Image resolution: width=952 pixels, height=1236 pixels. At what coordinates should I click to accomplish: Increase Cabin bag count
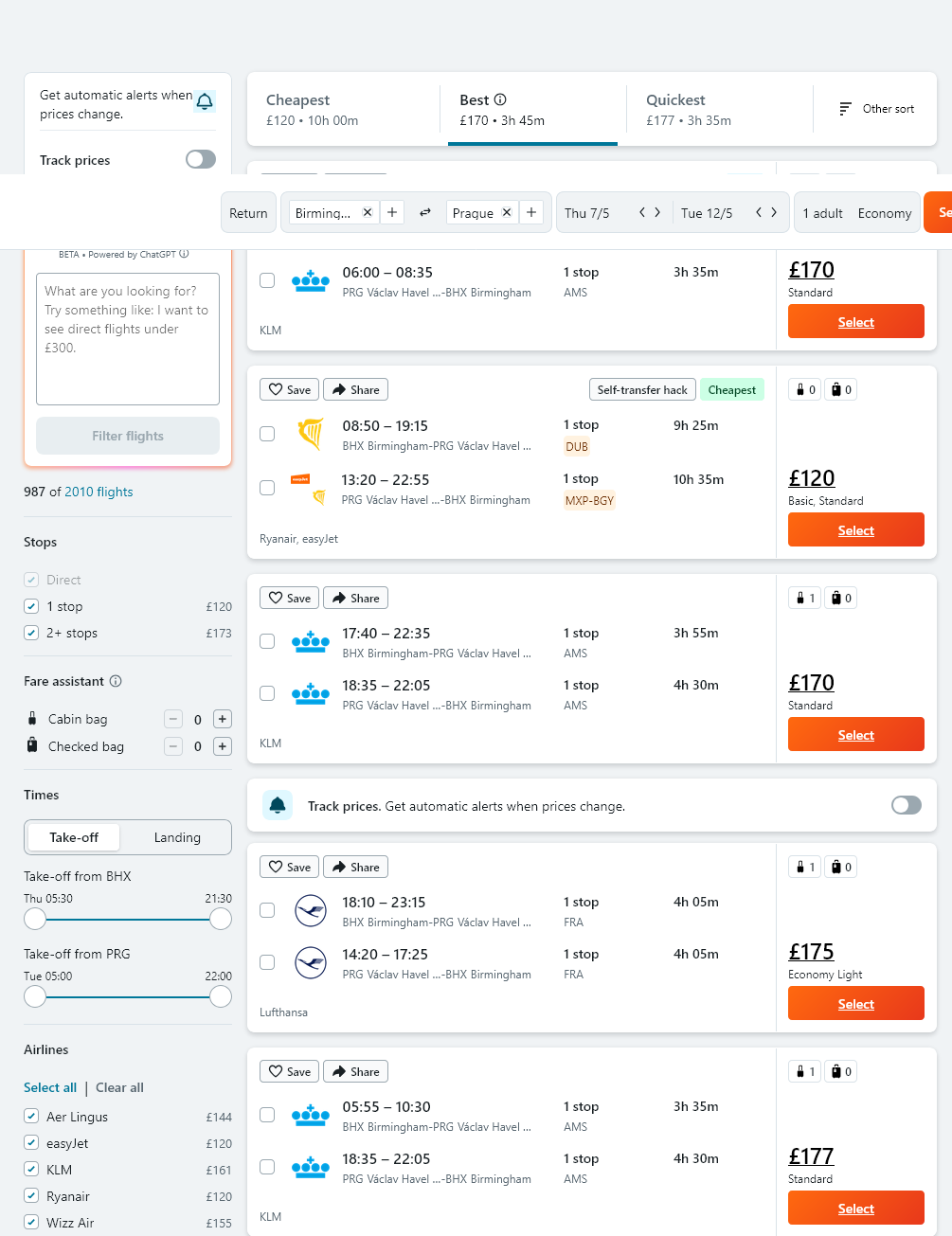pyautogui.click(x=222, y=719)
